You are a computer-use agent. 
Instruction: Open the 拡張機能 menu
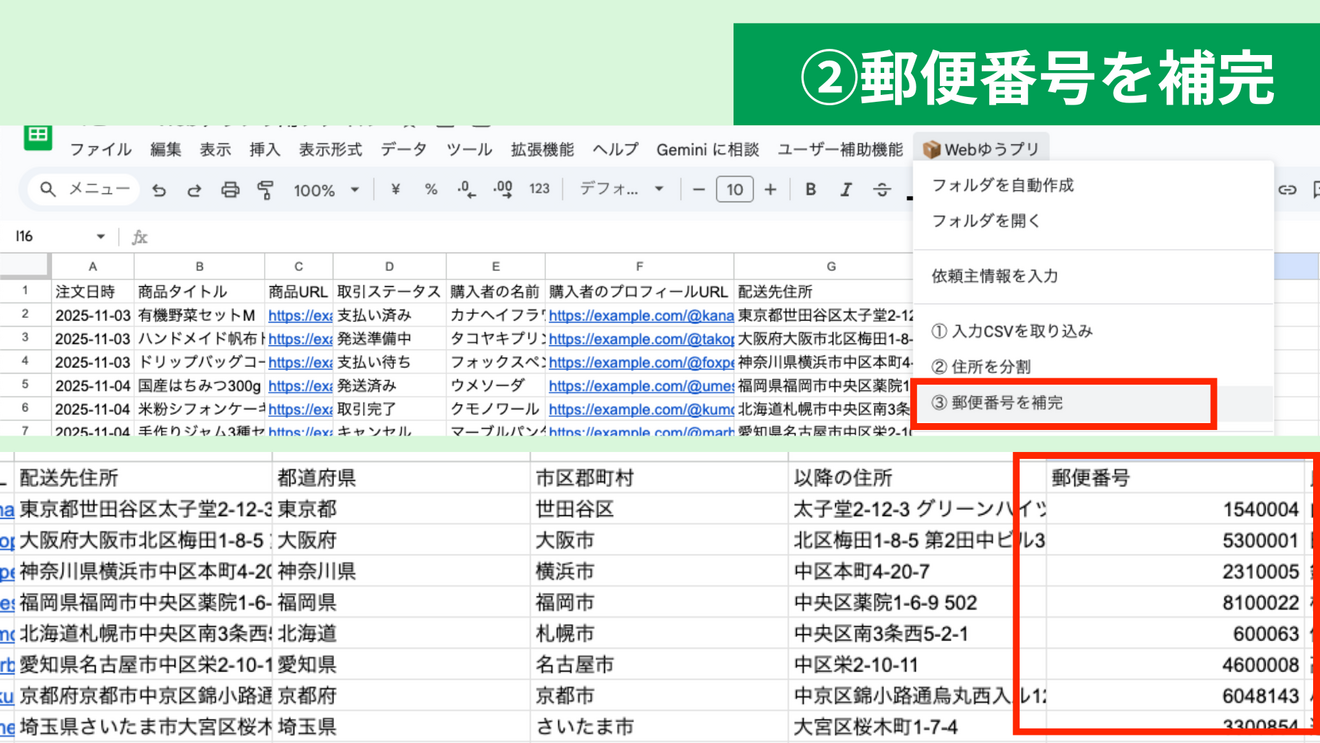(x=542, y=150)
